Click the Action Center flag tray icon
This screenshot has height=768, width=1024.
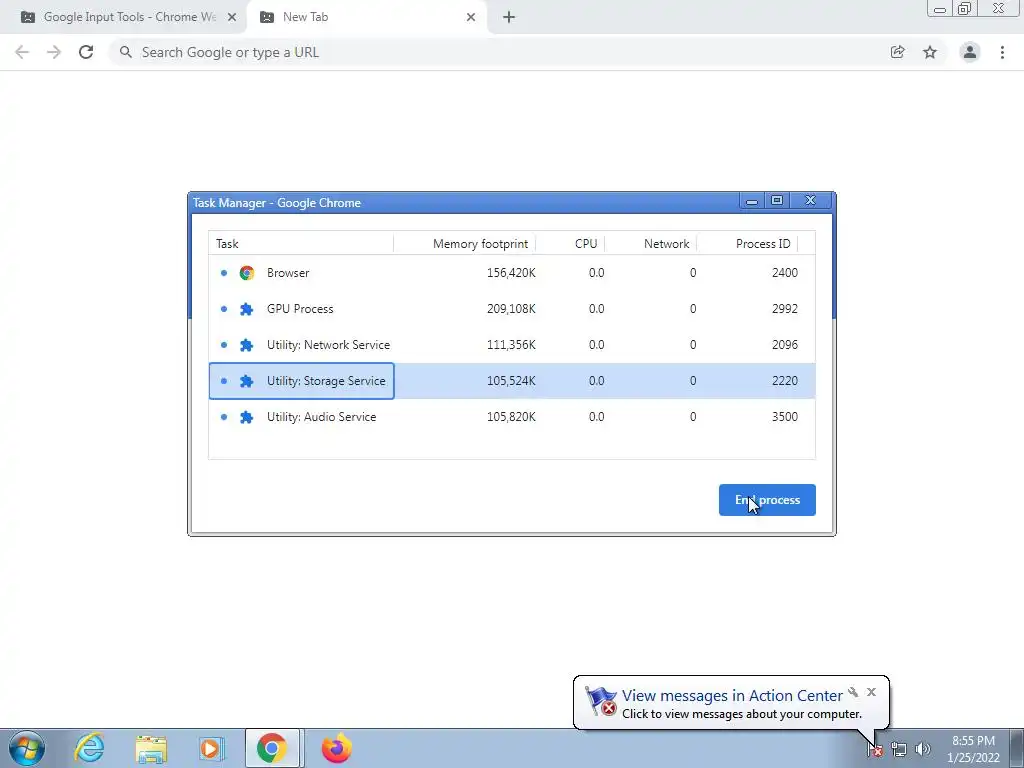click(x=875, y=750)
